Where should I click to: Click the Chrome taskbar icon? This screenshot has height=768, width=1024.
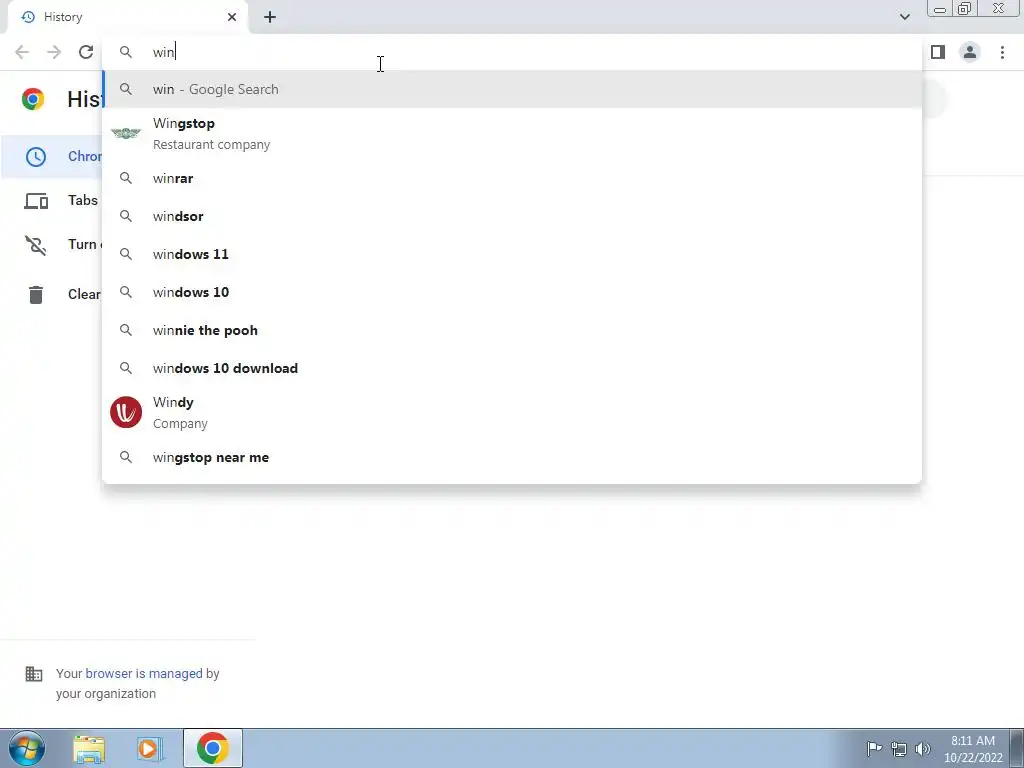tap(212, 748)
